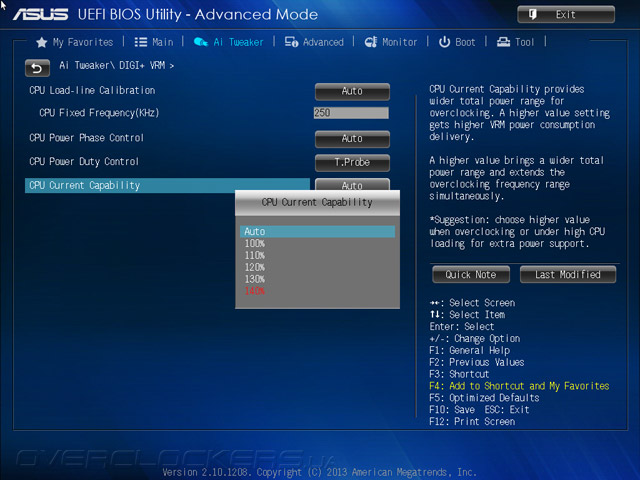Open CPU Load-line Calibration Auto dropdown
The image size is (640, 480).
click(x=352, y=91)
